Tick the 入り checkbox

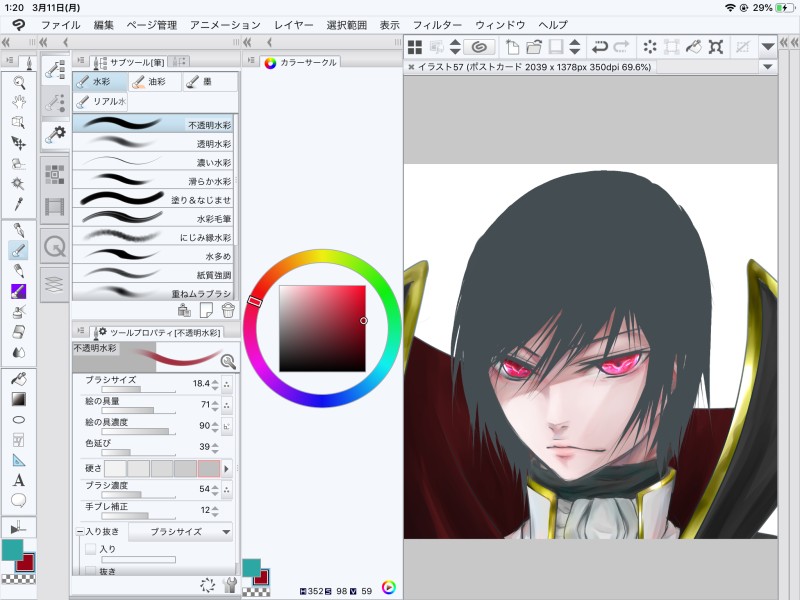coord(91,549)
